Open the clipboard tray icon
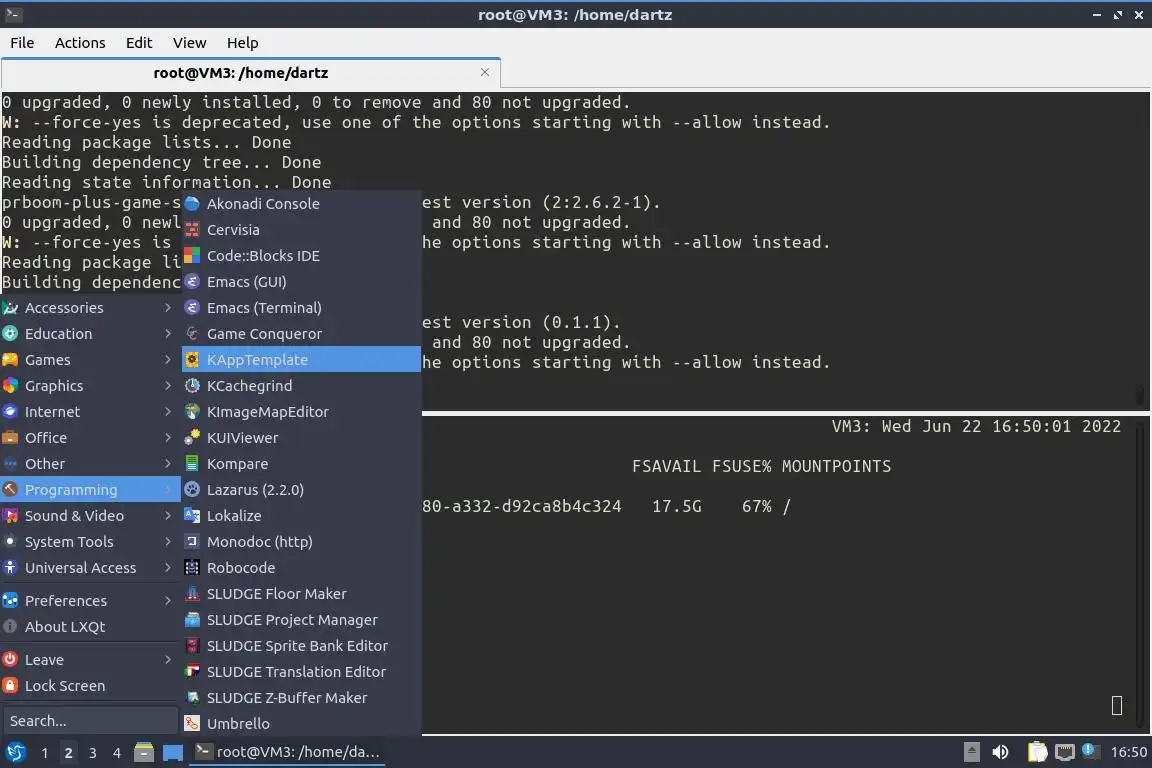The height and width of the screenshot is (768, 1152). (x=1037, y=753)
